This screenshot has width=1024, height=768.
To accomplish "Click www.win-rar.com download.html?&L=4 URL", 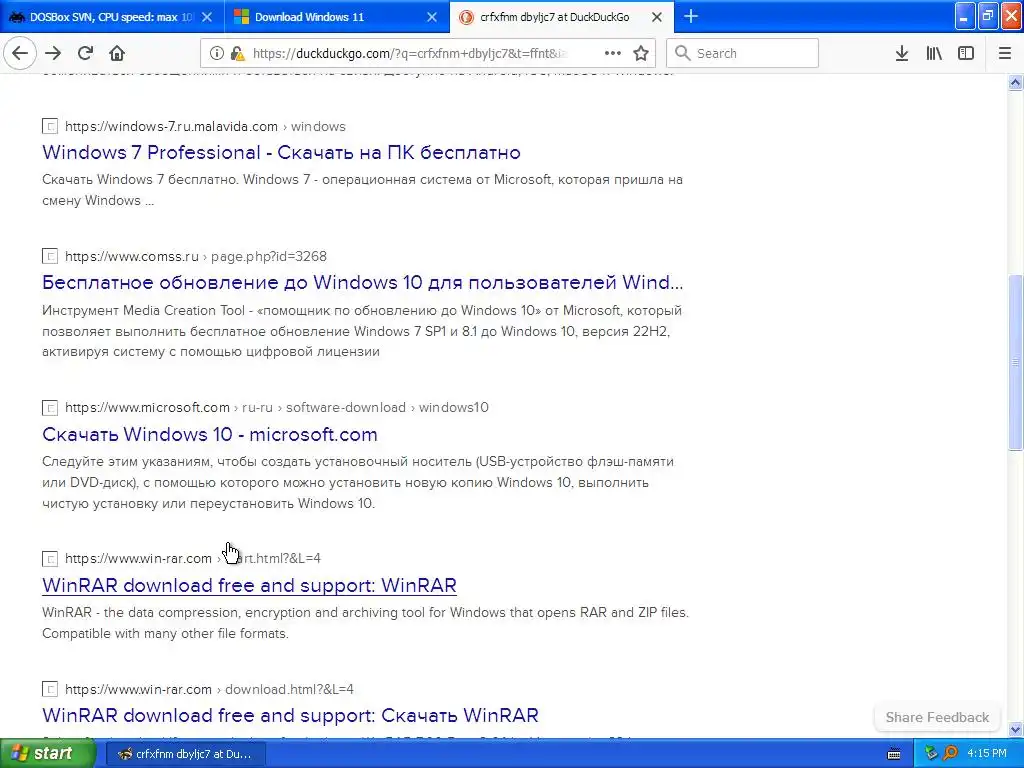I will [209, 689].
